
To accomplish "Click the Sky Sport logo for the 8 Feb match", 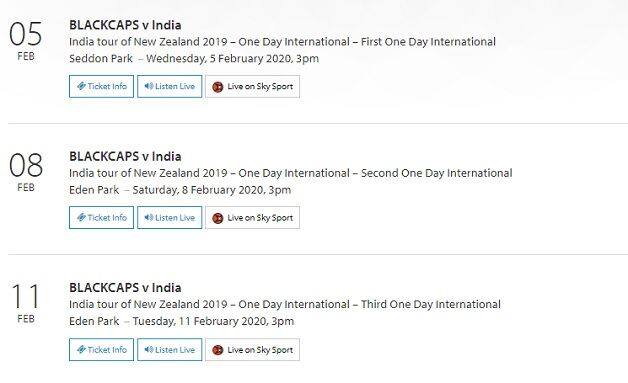I will click(x=217, y=218).
